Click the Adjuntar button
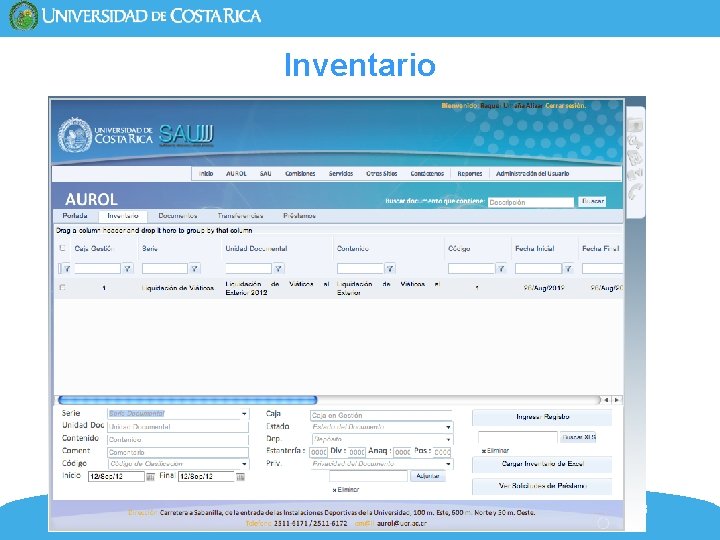This screenshot has width=720, height=540. pos(428,476)
